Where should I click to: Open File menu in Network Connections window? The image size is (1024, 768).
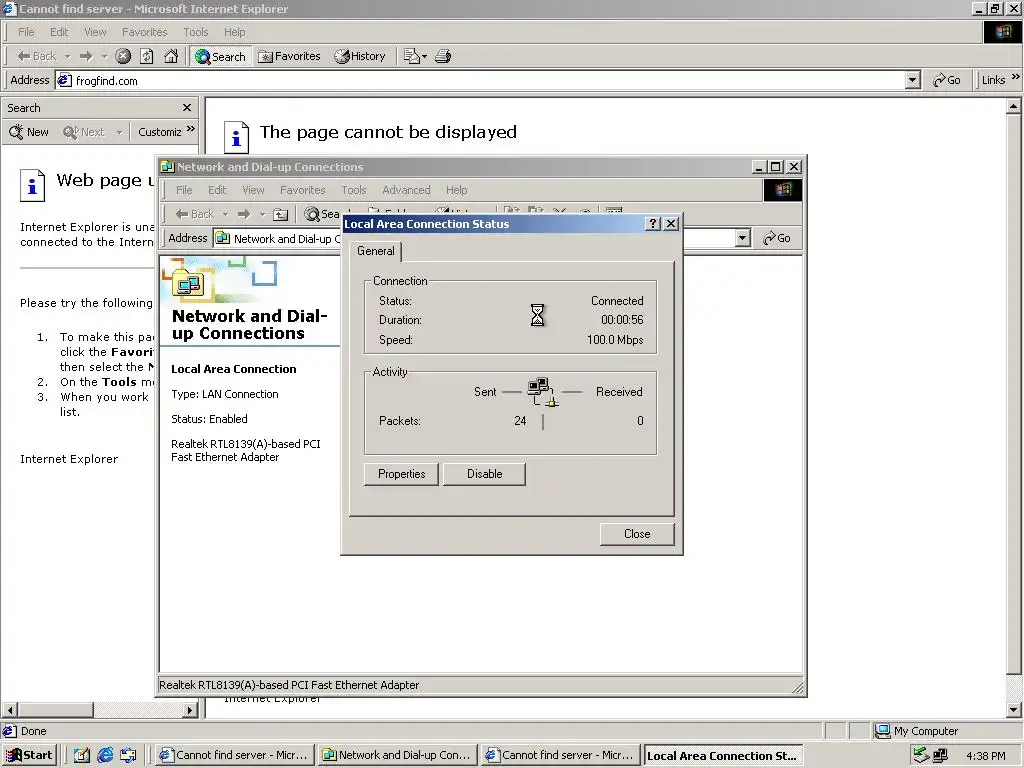point(184,190)
